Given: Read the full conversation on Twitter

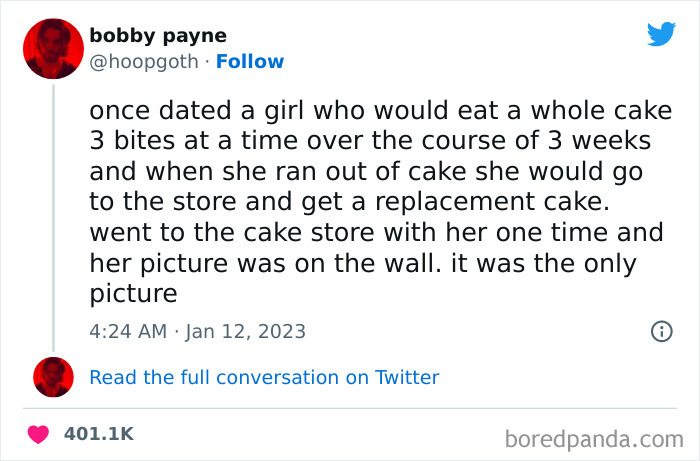Looking at the screenshot, I should 264,377.
